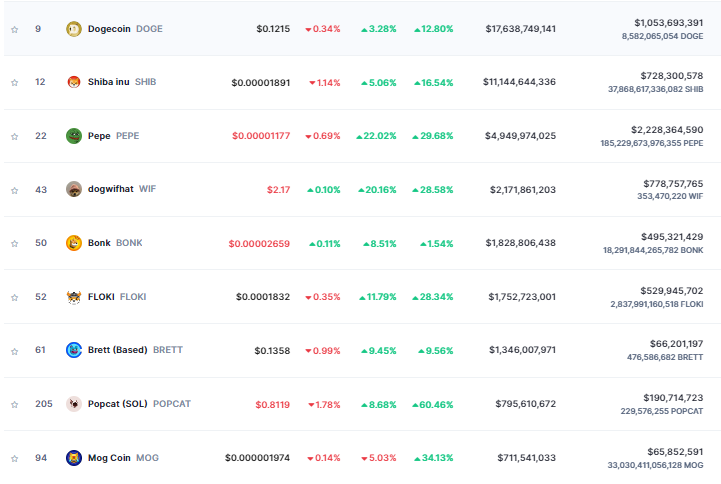This screenshot has width=721, height=484.
Task: Click Dogecoin price $0.1215
Action: [273, 29]
